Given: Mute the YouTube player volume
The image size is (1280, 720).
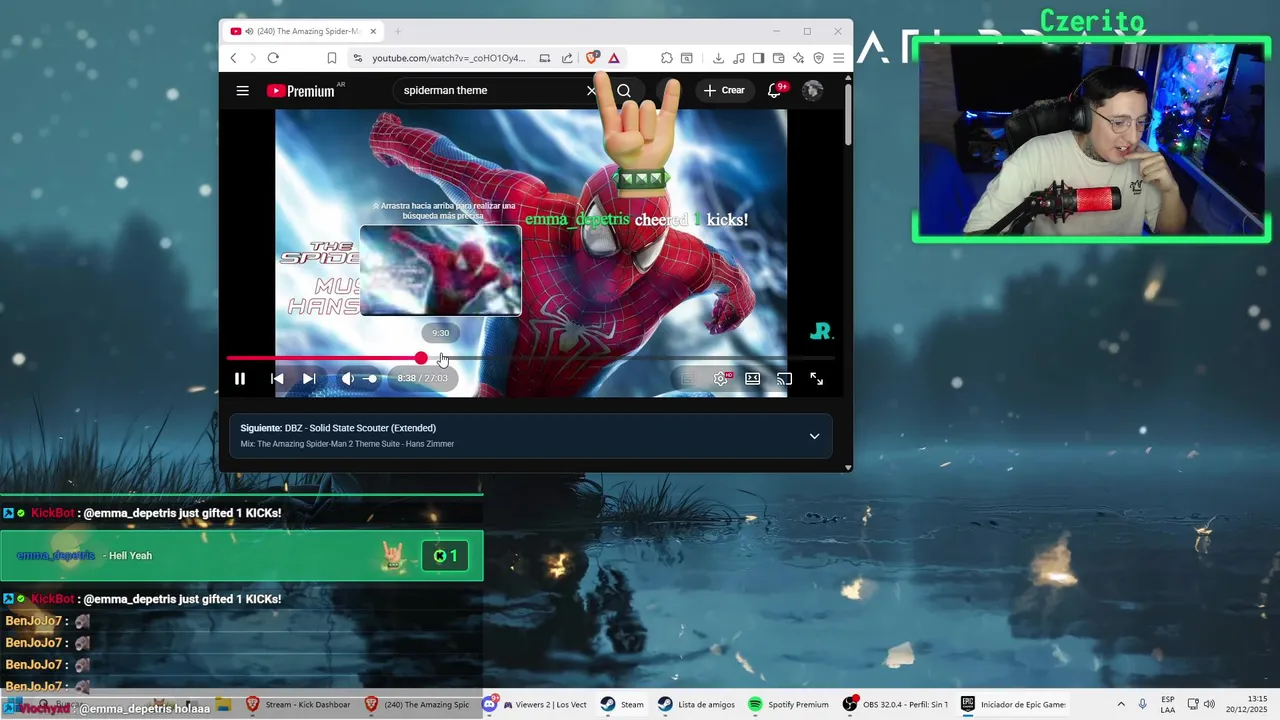Looking at the screenshot, I should 347,379.
